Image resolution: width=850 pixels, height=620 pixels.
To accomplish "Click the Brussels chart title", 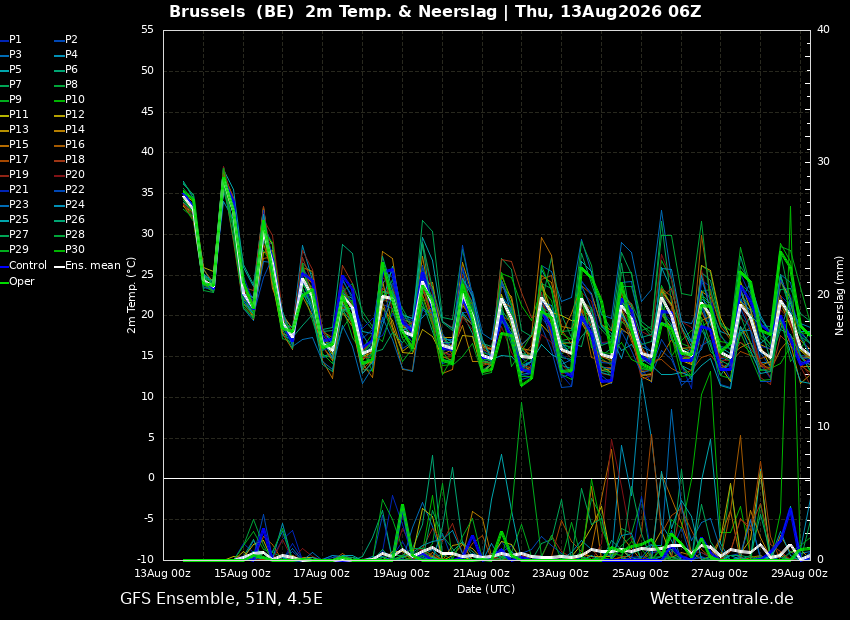I will (x=435, y=11).
